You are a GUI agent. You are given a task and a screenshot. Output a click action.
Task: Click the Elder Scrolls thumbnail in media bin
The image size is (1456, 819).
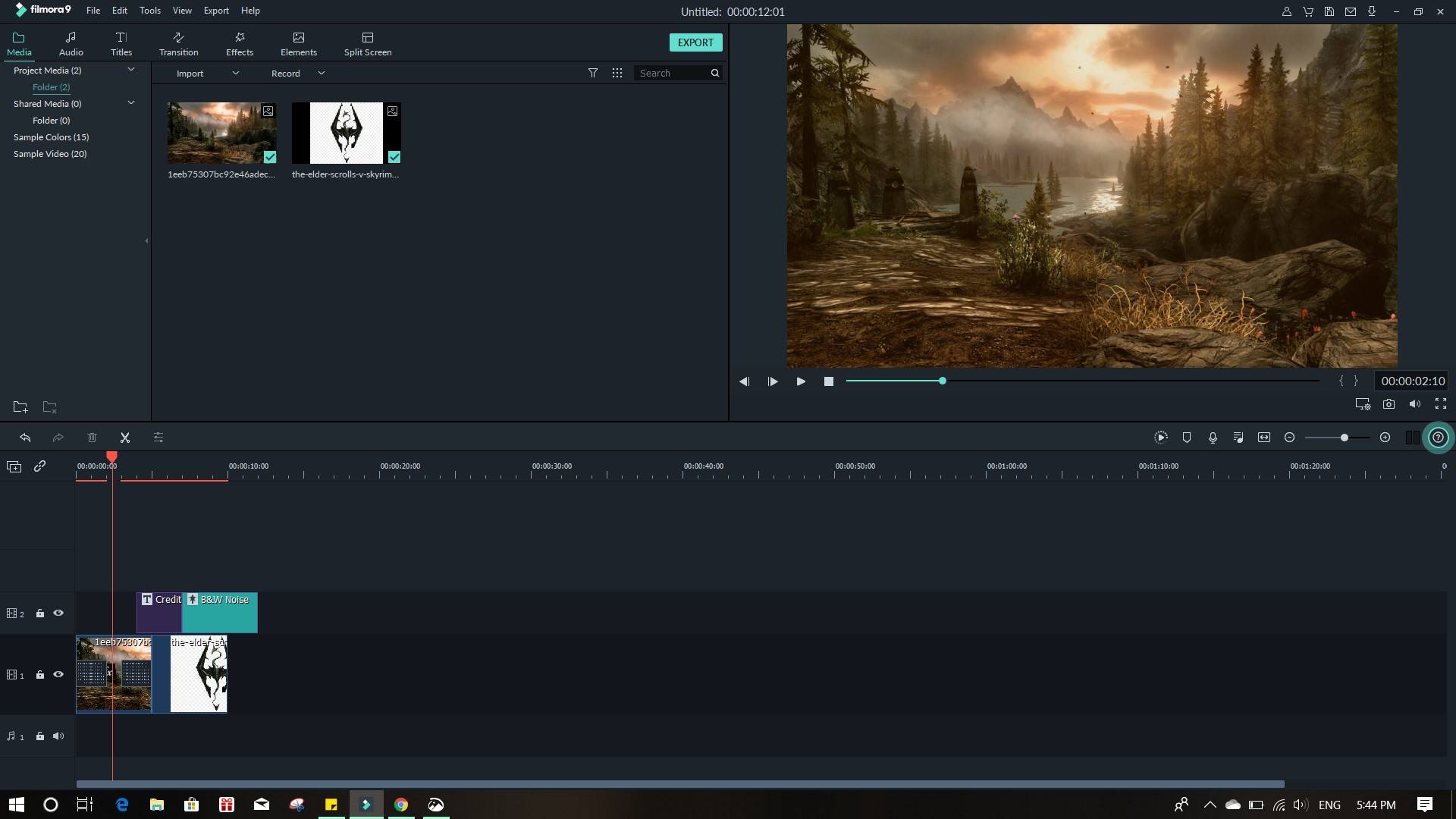pyautogui.click(x=346, y=133)
